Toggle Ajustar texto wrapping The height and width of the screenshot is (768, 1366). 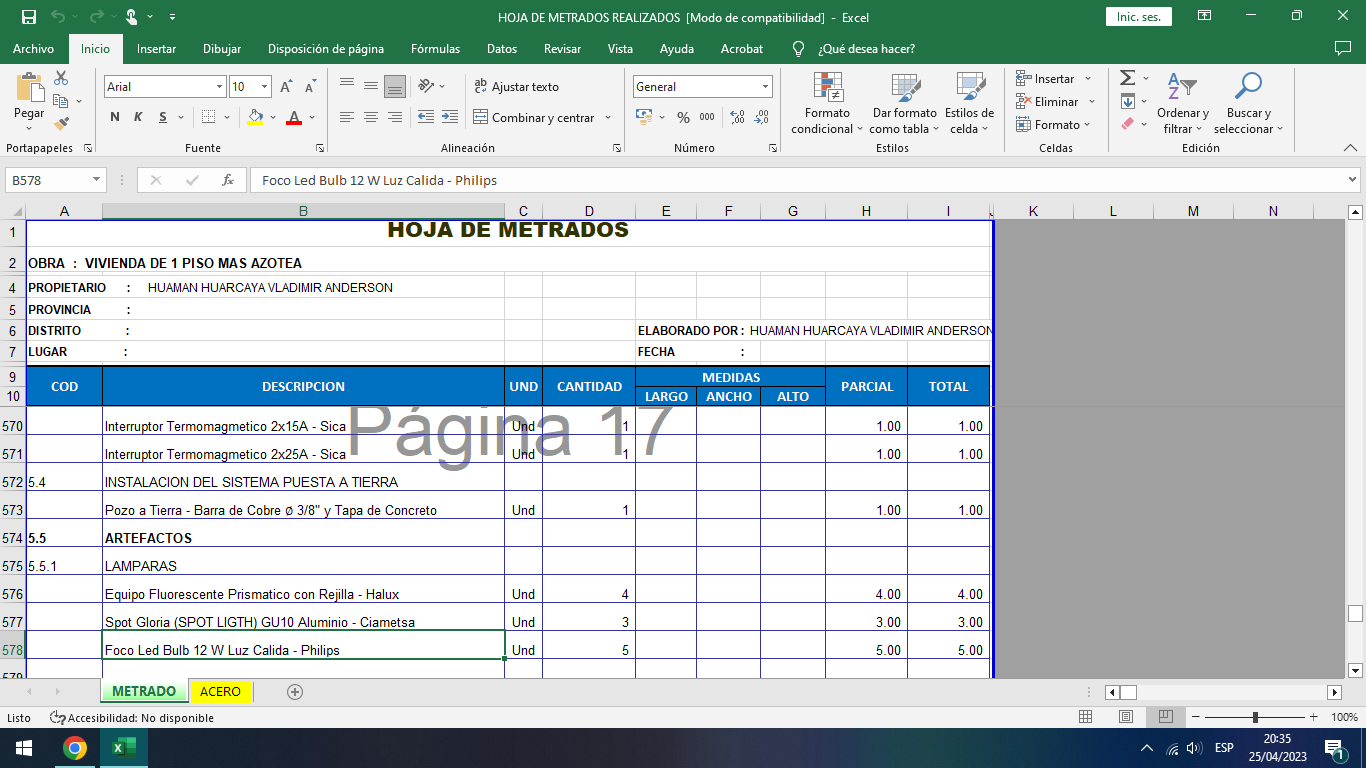pos(517,87)
